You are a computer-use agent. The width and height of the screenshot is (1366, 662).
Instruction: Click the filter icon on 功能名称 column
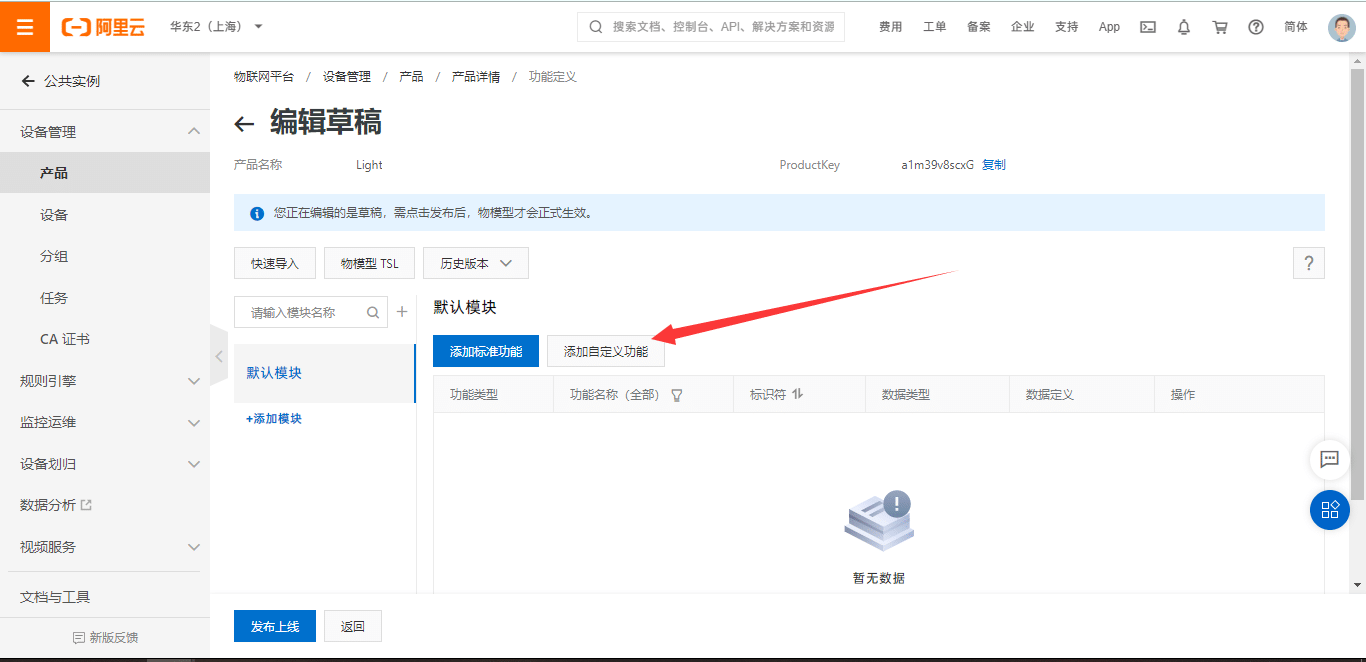(677, 394)
